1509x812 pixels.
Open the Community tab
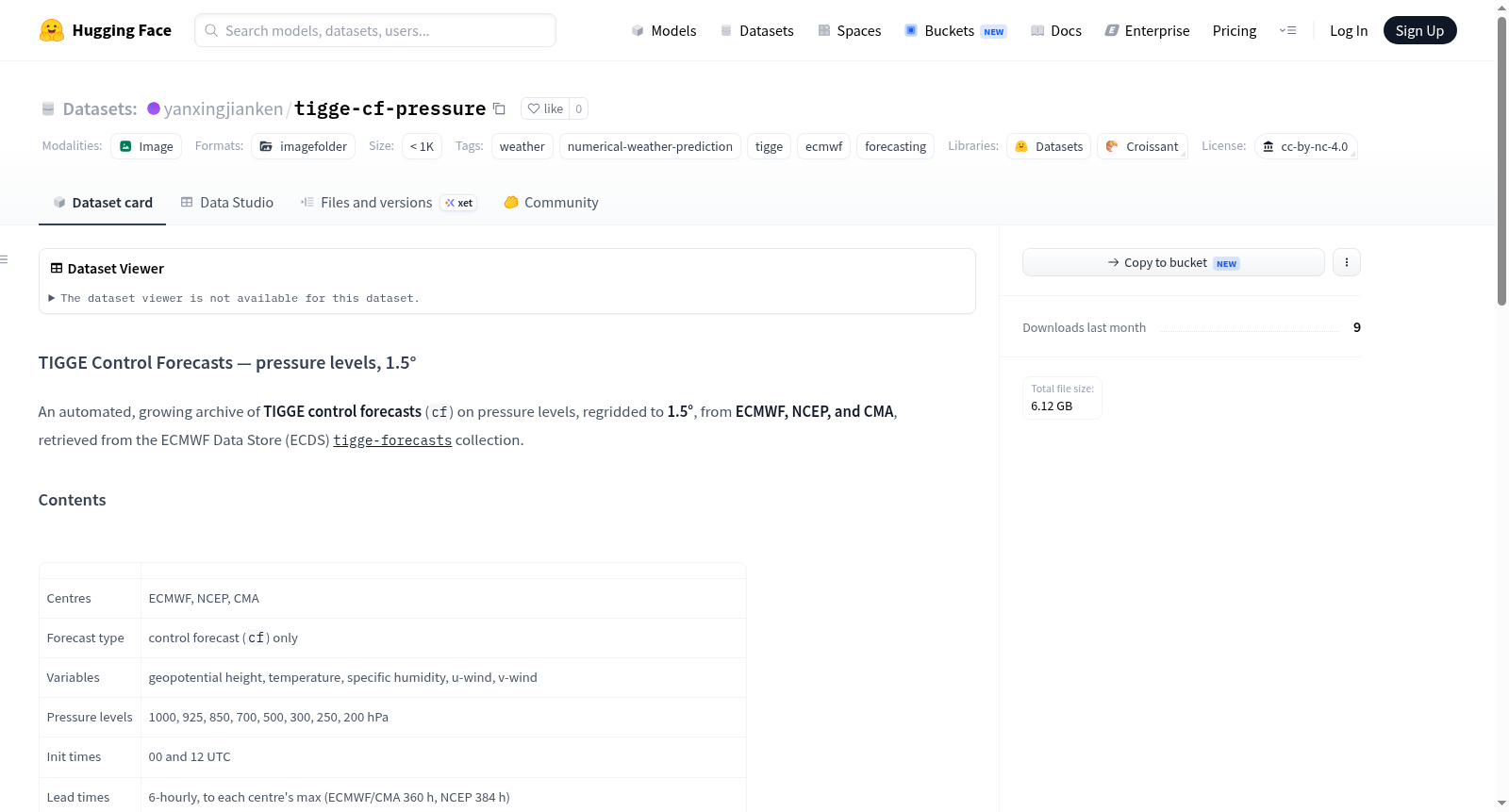pos(552,203)
